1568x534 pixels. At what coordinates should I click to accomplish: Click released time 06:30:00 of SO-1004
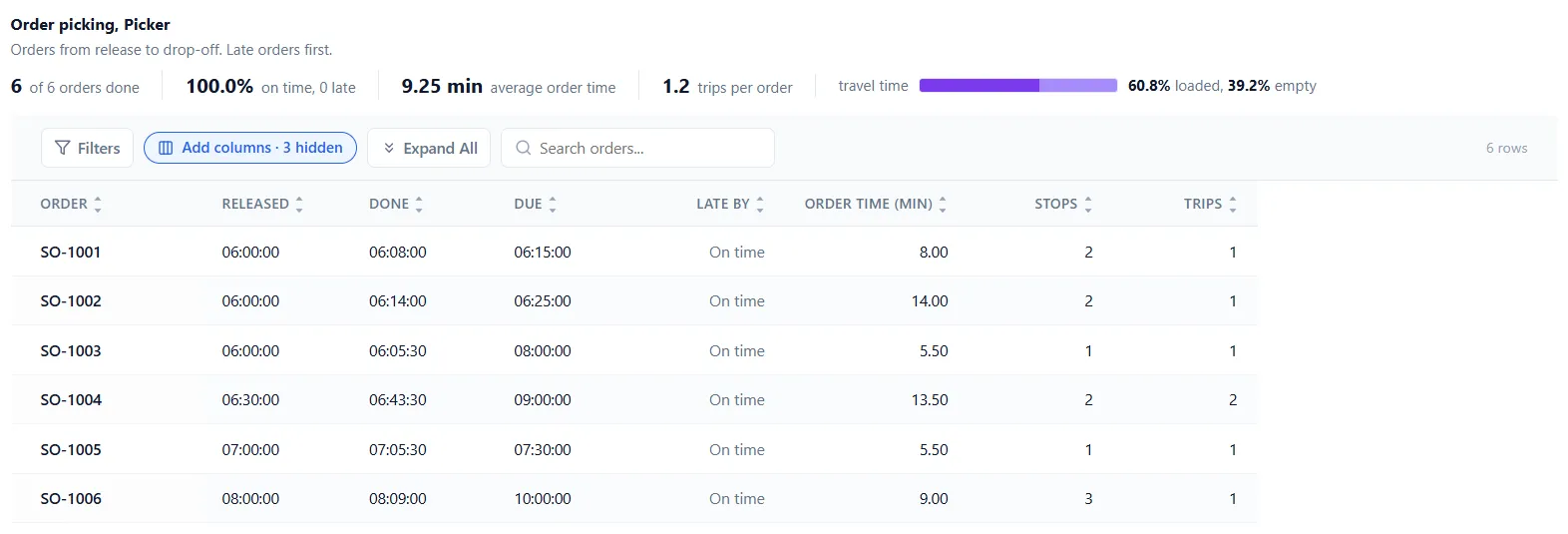pos(250,399)
